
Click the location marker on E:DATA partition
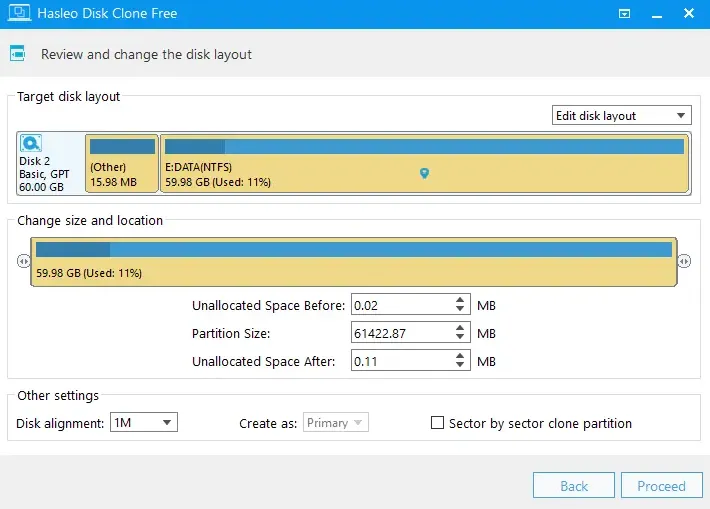point(424,173)
